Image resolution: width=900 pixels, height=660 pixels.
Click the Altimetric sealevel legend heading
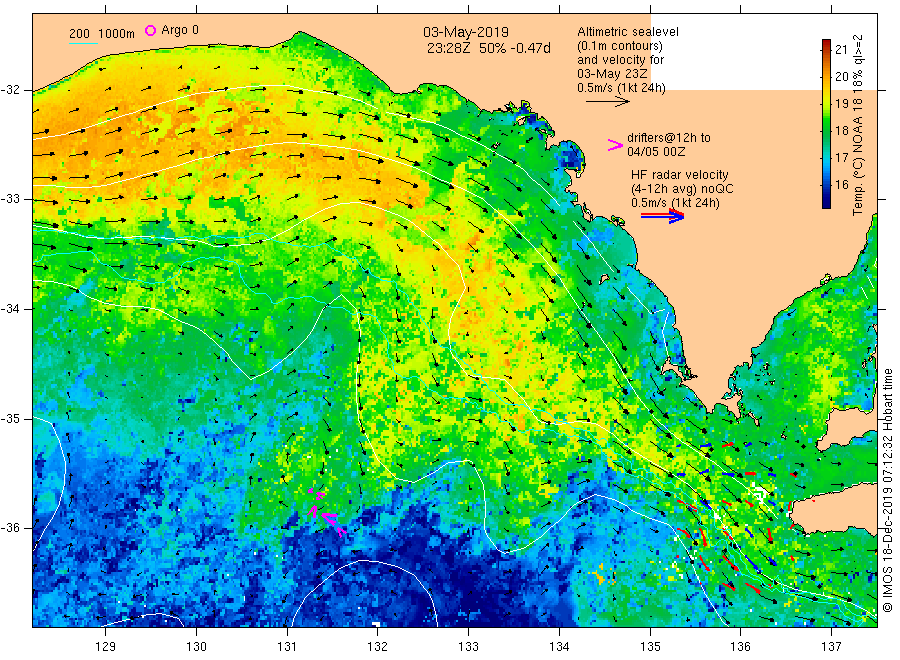[628, 32]
